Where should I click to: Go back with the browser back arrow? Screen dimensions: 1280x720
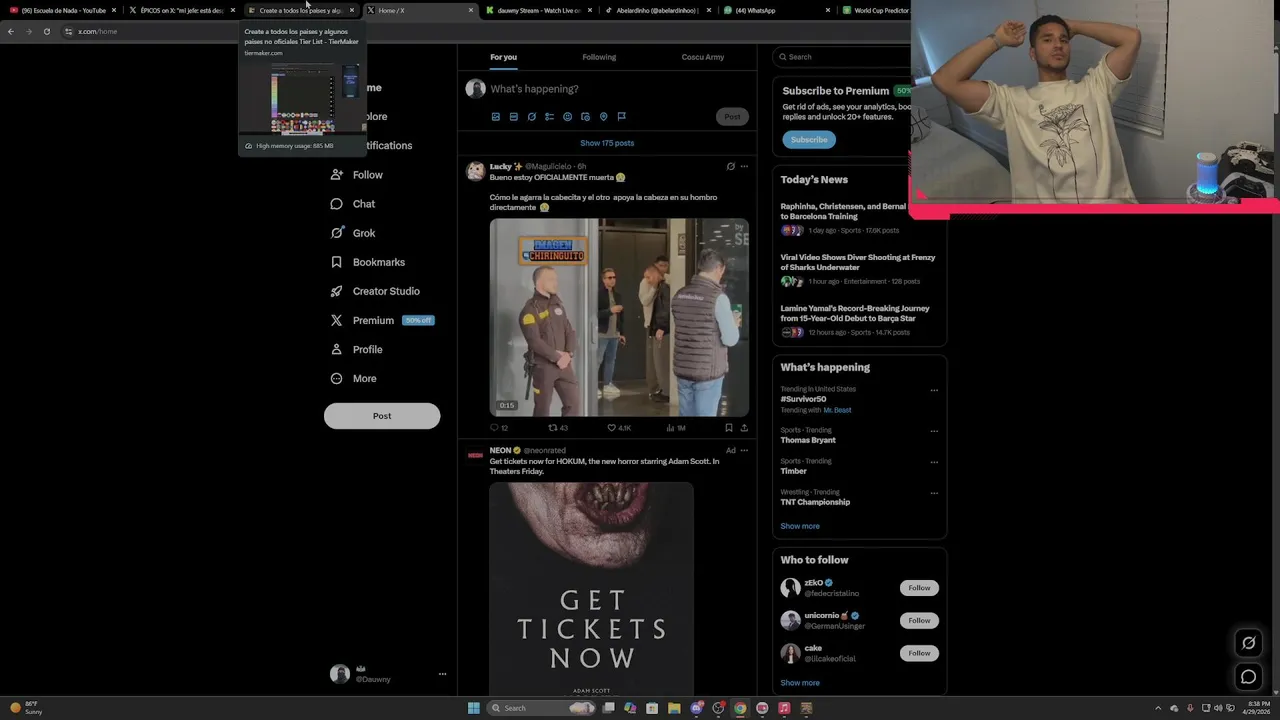pos(10,31)
